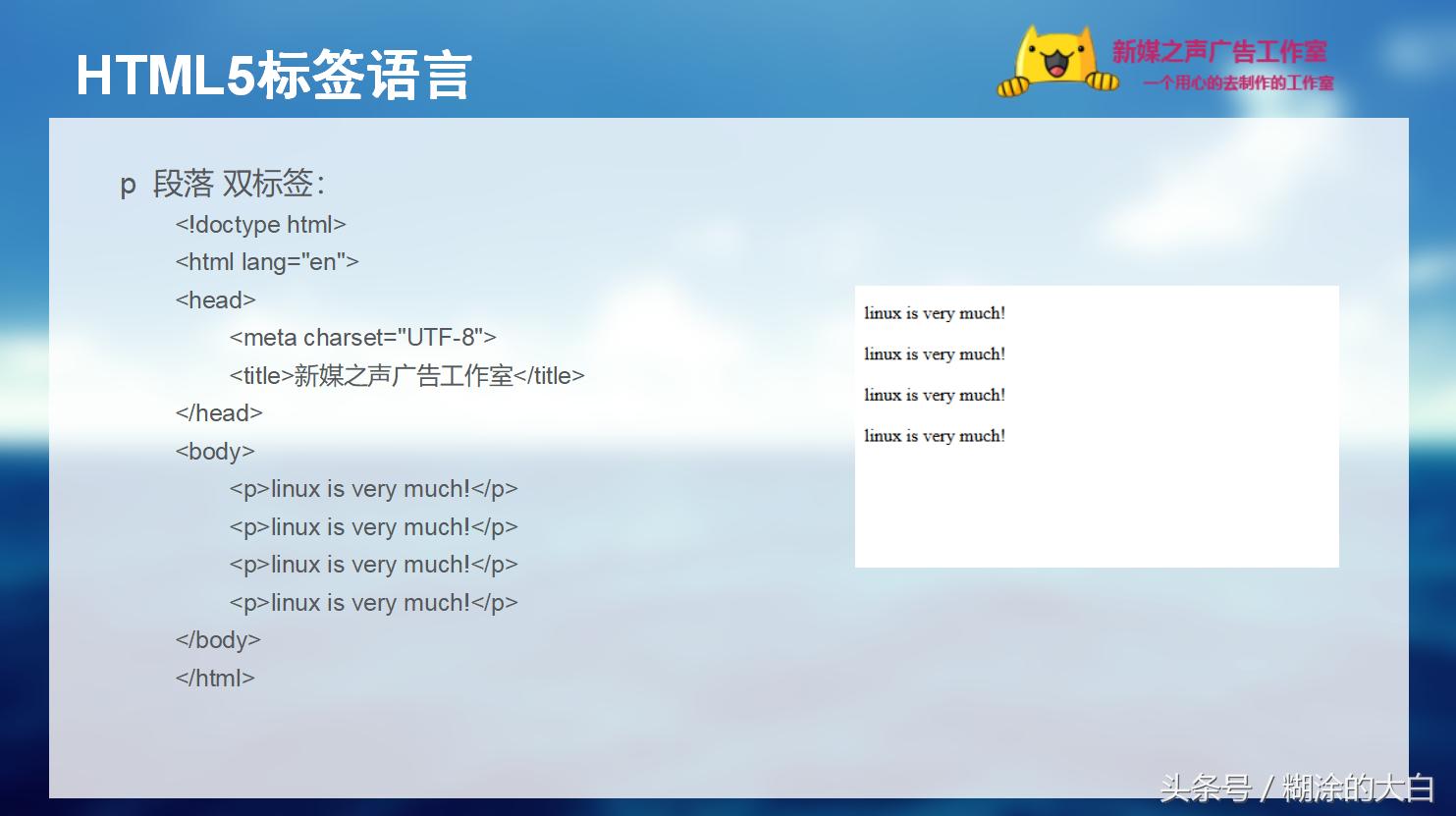Click the 糊涂的大白 author name text

pyautogui.click(x=1365, y=789)
